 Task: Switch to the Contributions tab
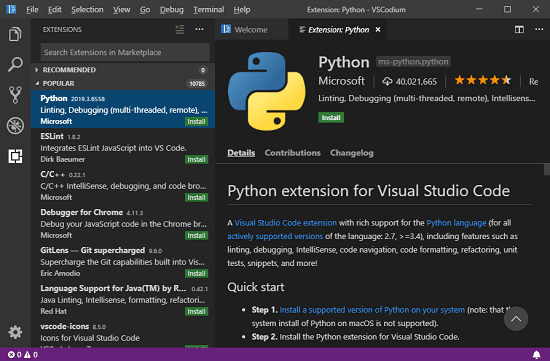pos(293,153)
